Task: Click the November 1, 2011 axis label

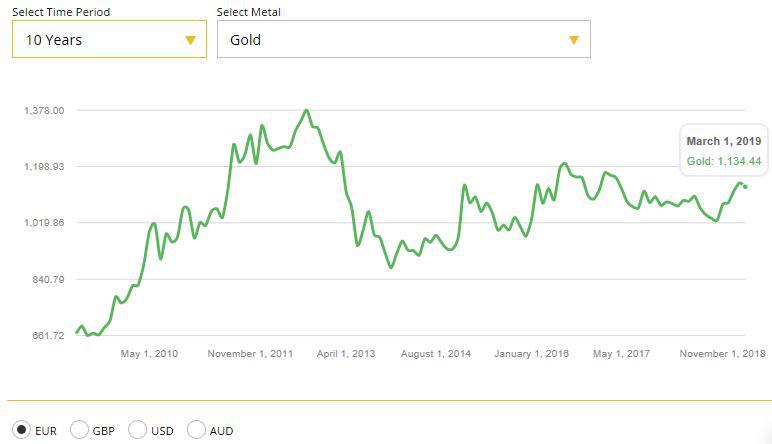Action: pos(250,354)
